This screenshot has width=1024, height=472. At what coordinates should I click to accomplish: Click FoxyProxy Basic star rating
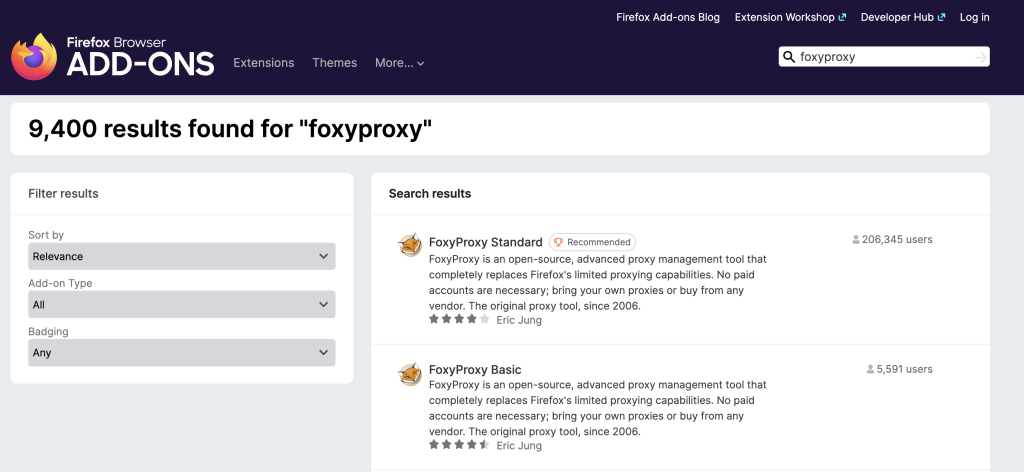459,445
